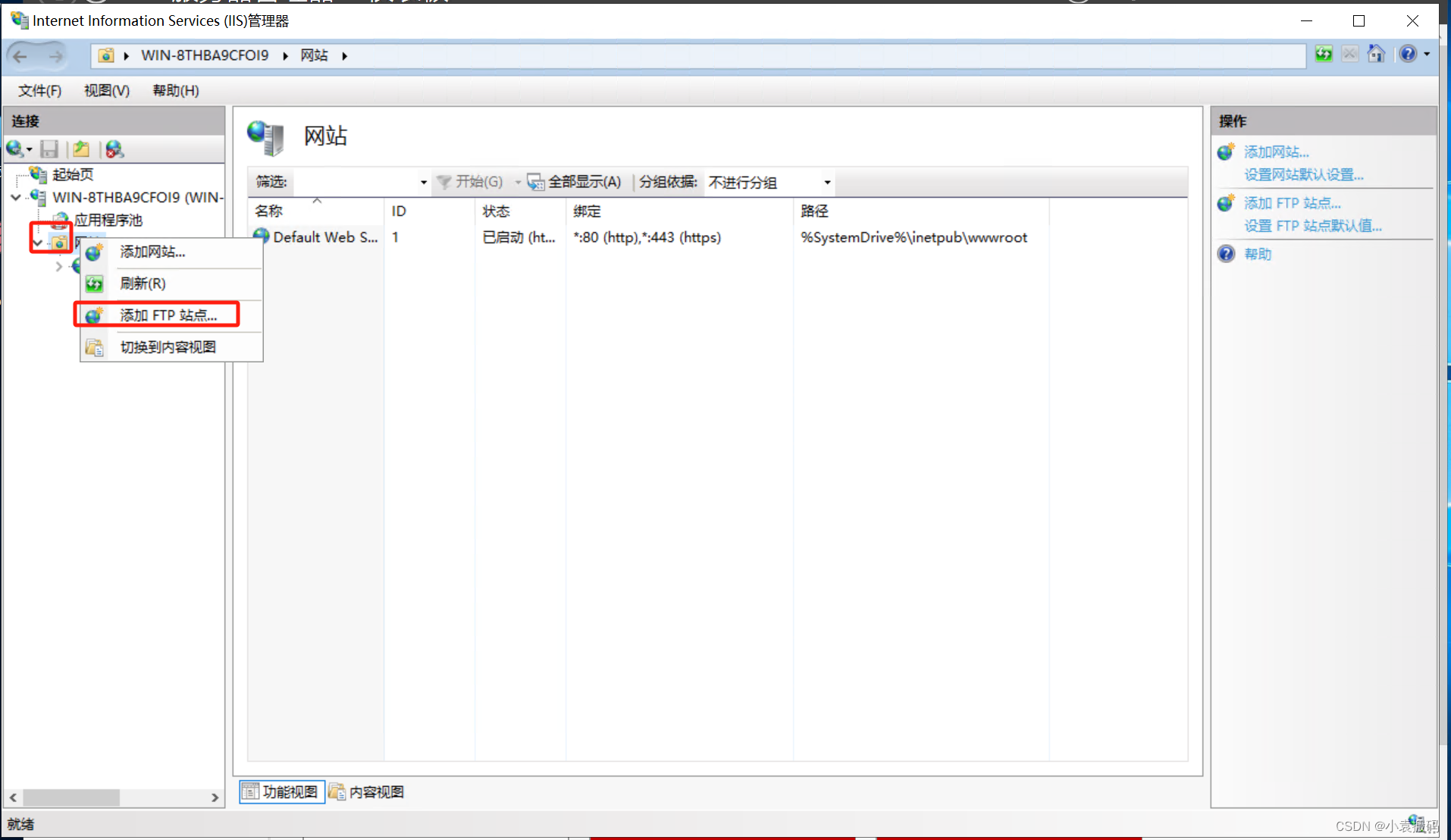Click the create connection globe icon in Connections toolbar
This screenshot has width=1451, height=840.
point(14,149)
